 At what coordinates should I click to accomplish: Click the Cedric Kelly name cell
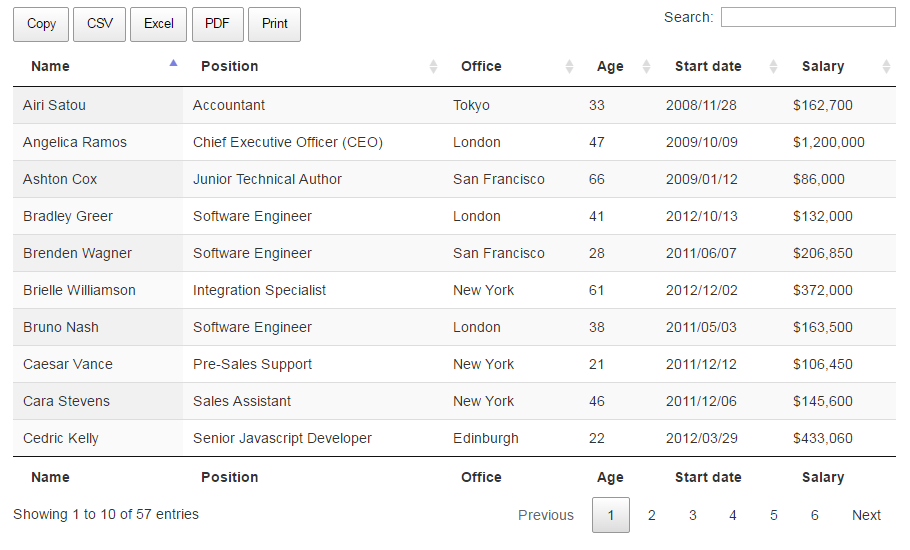coord(61,438)
